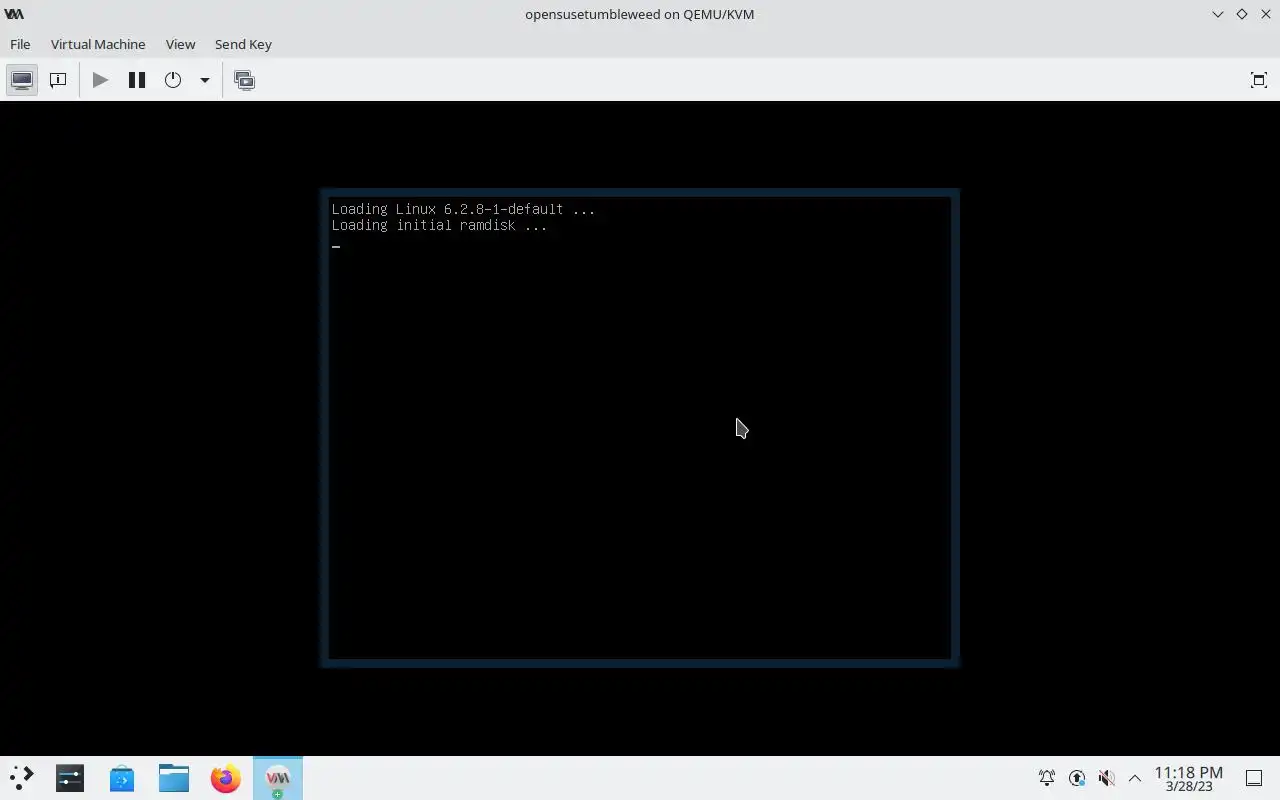Open the manage VM snapshots view
Viewport: 1280px width, 800px height.
tap(244, 80)
